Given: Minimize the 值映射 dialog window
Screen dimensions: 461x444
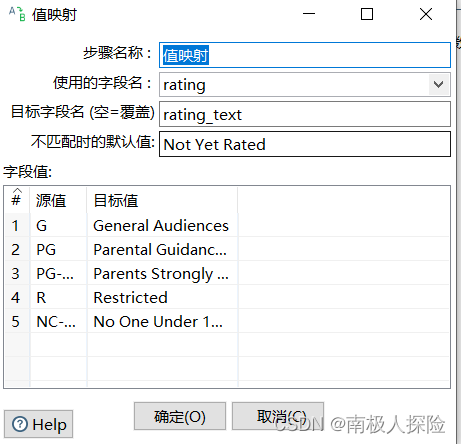Looking at the screenshot, I should (x=309, y=14).
